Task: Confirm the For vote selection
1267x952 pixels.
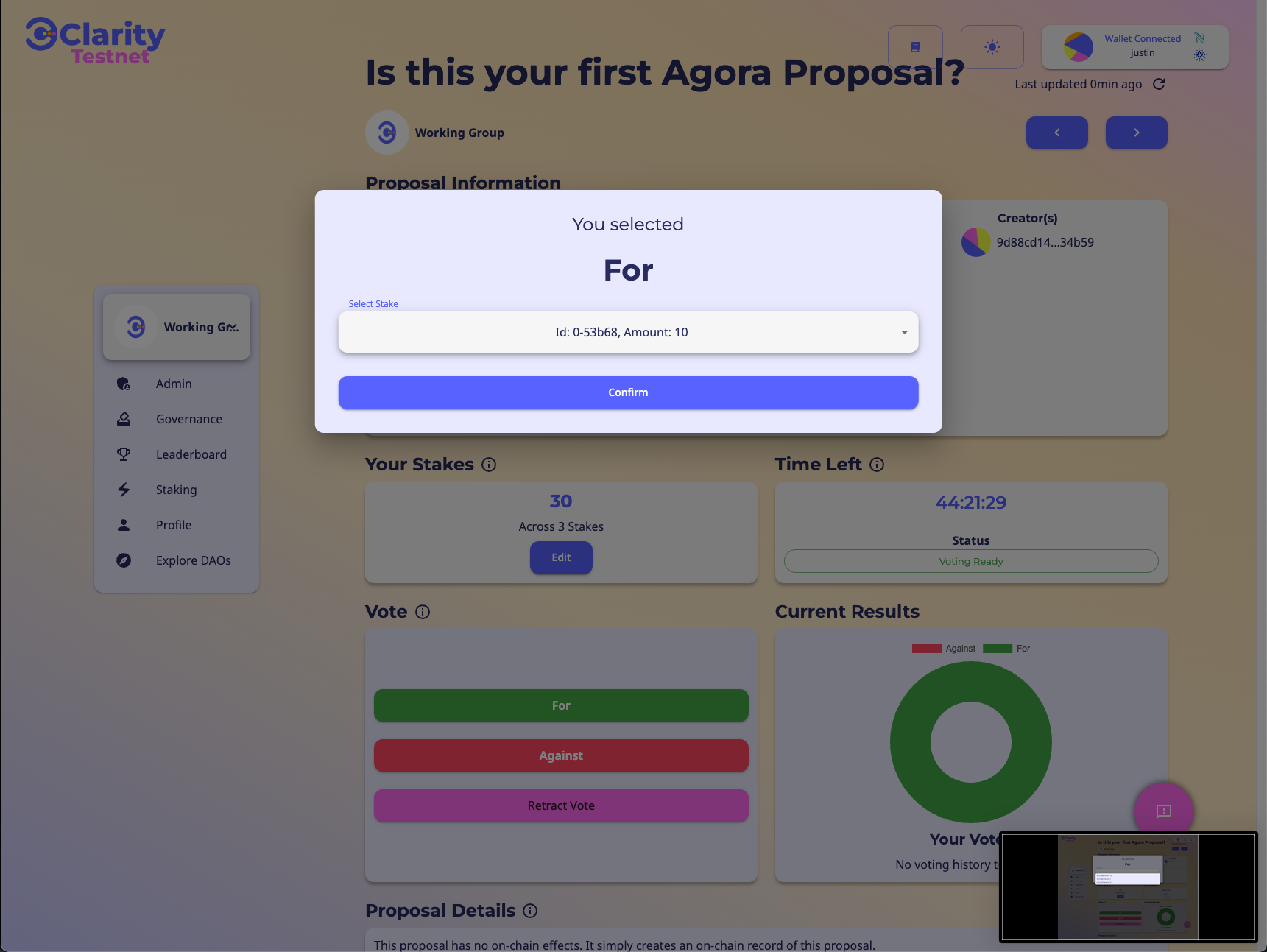Action: pyautogui.click(x=628, y=392)
